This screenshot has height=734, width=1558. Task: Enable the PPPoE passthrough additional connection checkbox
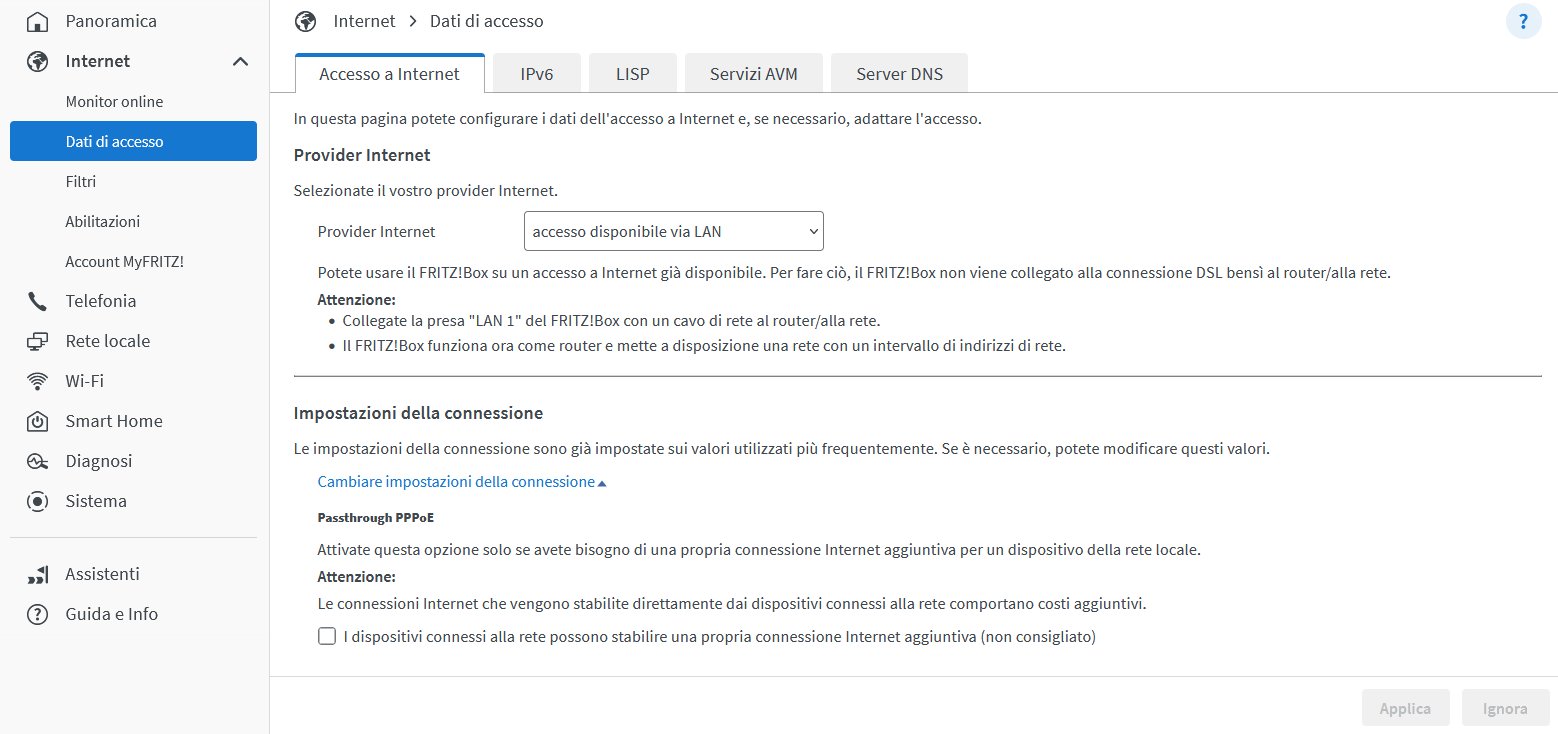(x=326, y=636)
